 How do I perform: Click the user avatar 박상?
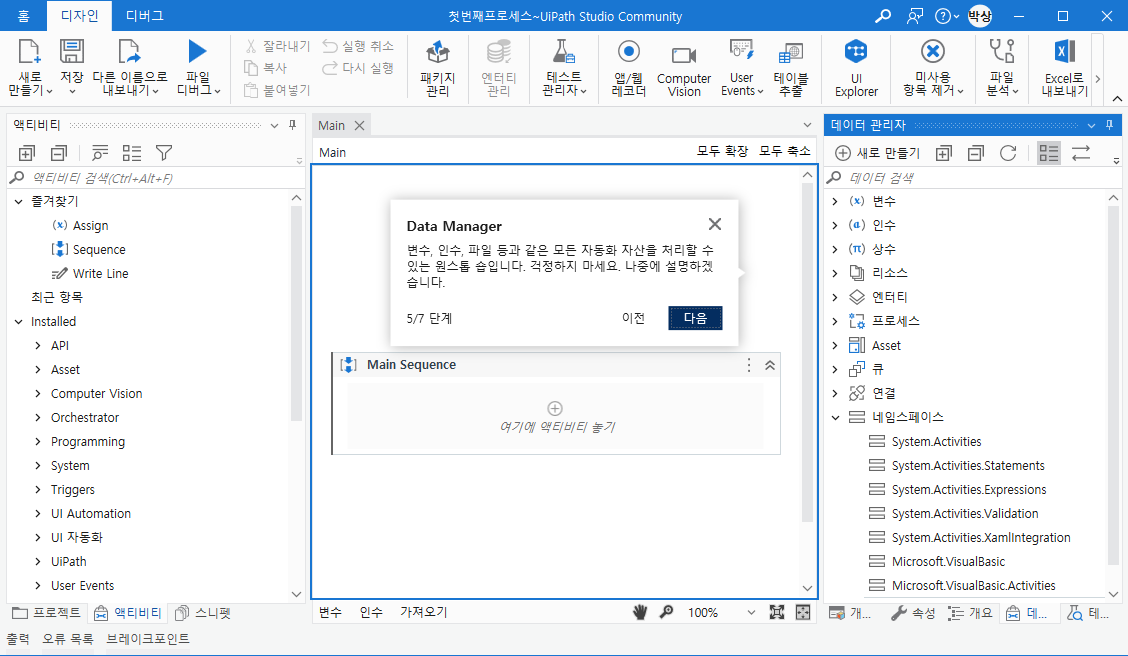click(x=980, y=16)
